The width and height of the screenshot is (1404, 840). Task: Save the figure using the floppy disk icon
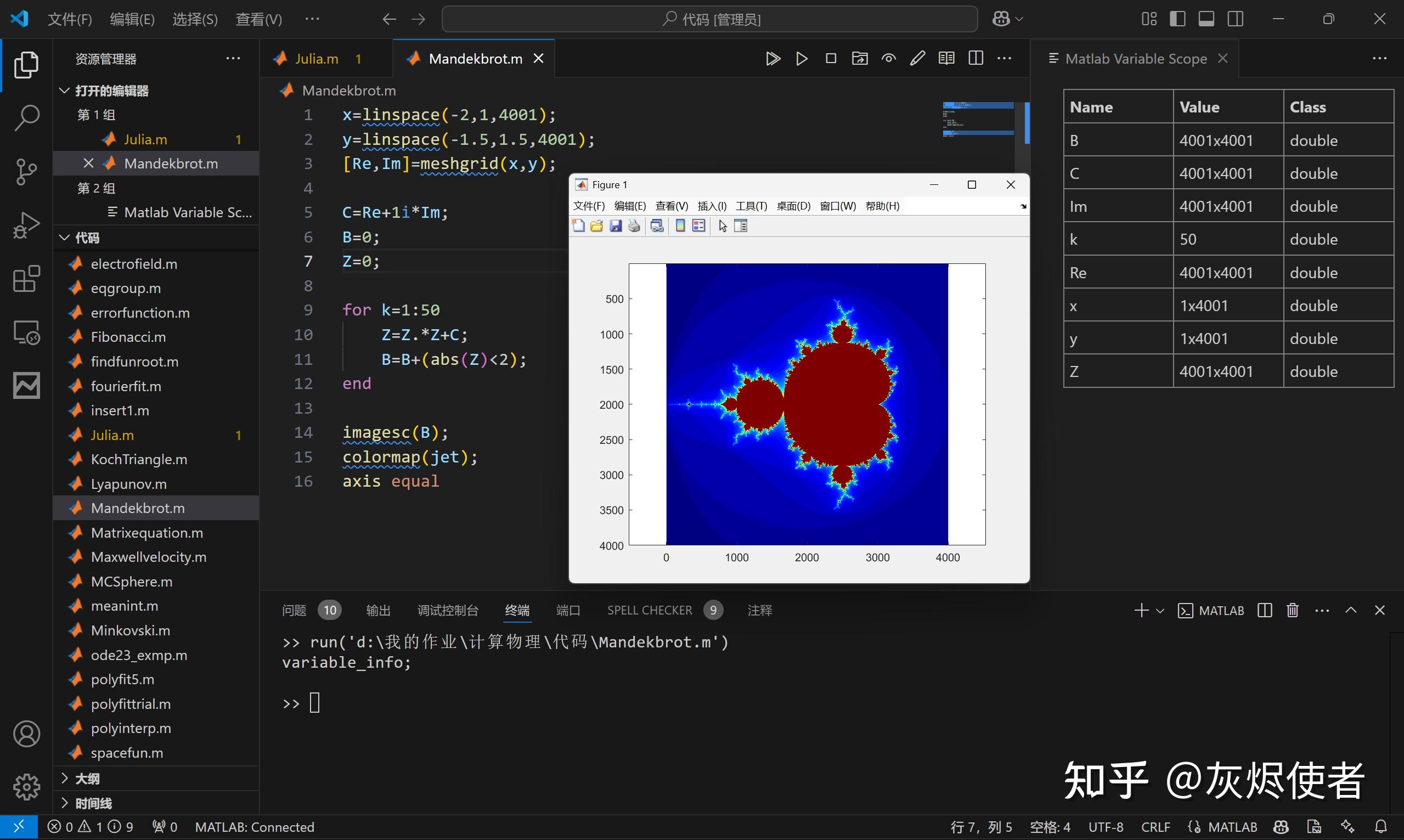click(x=616, y=225)
